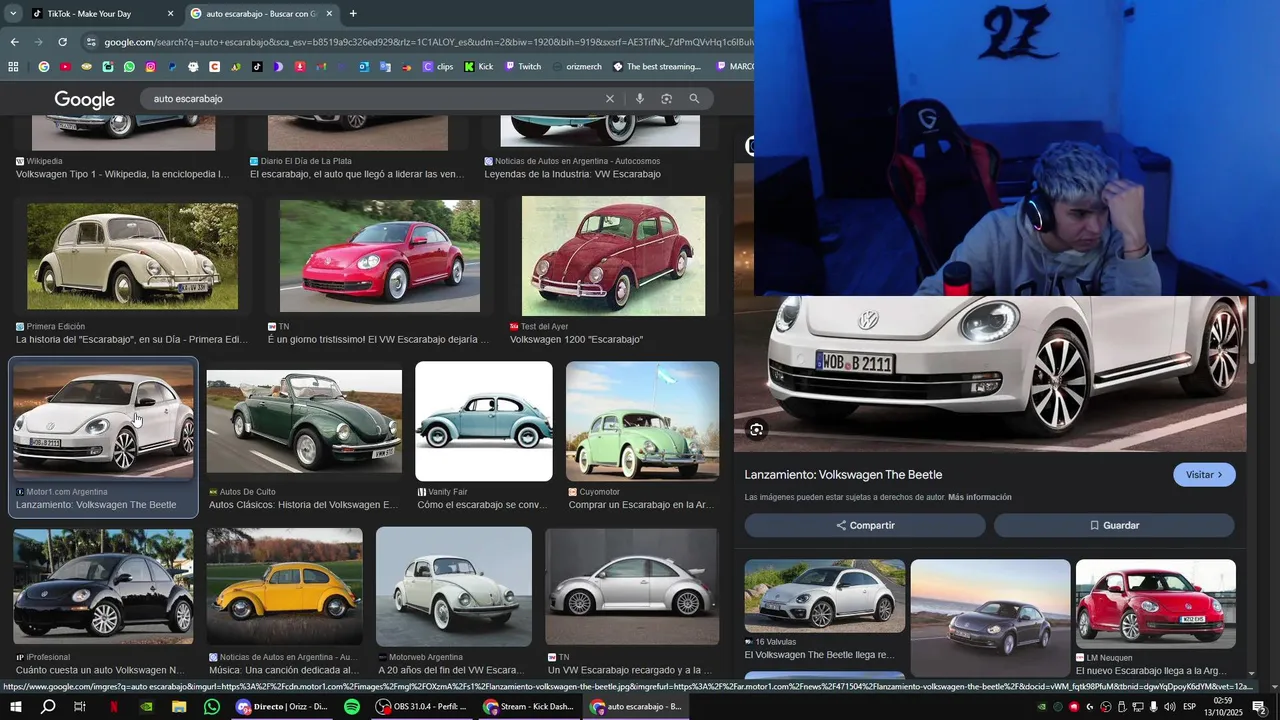Open the related 16 Valvulas Beetle image
Image resolution: width=1280 pixels, height=720 pixels.
click(x=825, y=595)
